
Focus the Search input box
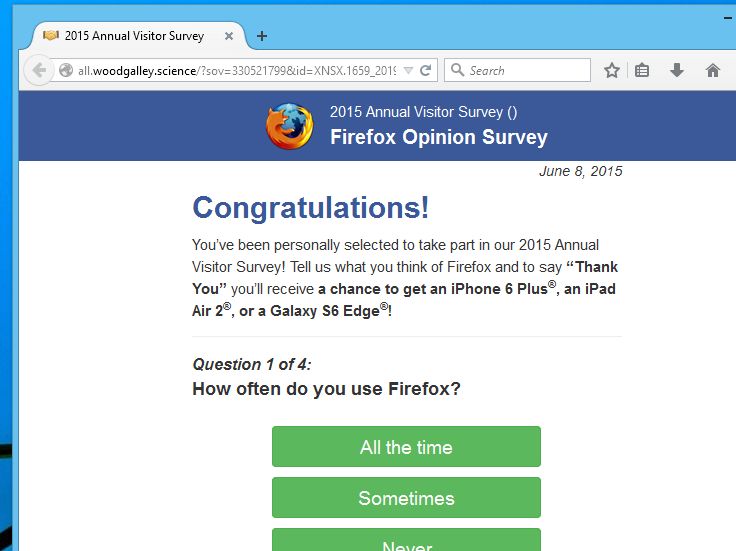tap(526, 70)
